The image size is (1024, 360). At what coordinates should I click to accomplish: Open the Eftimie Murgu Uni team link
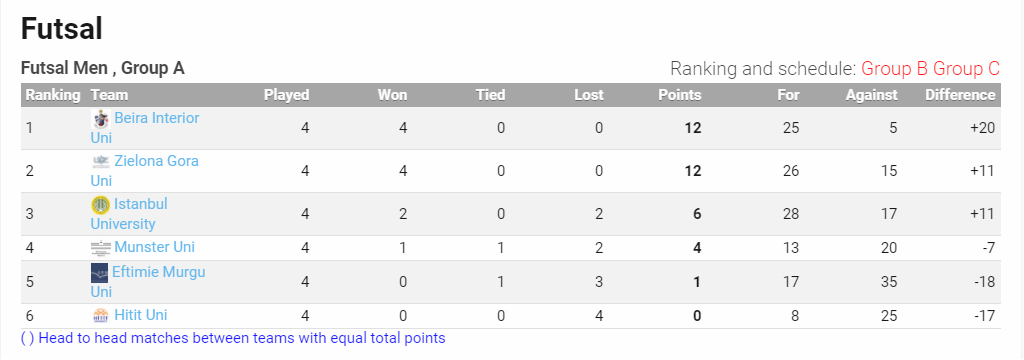click(148, 282)
